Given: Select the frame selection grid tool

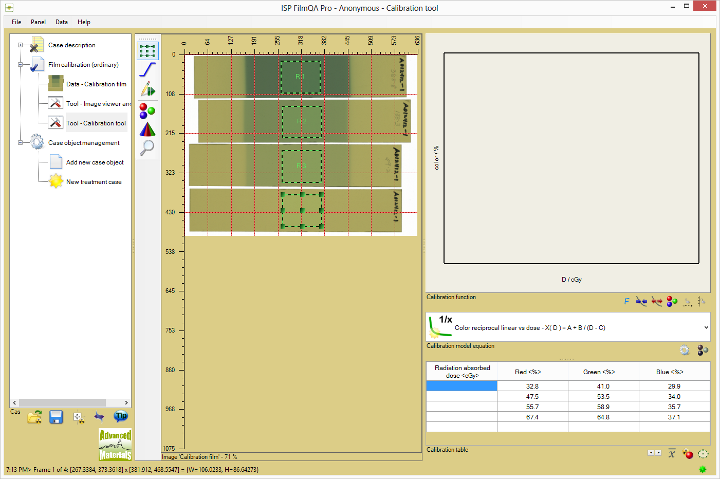Looking at the screenshot, I should [x=147, y=51].
